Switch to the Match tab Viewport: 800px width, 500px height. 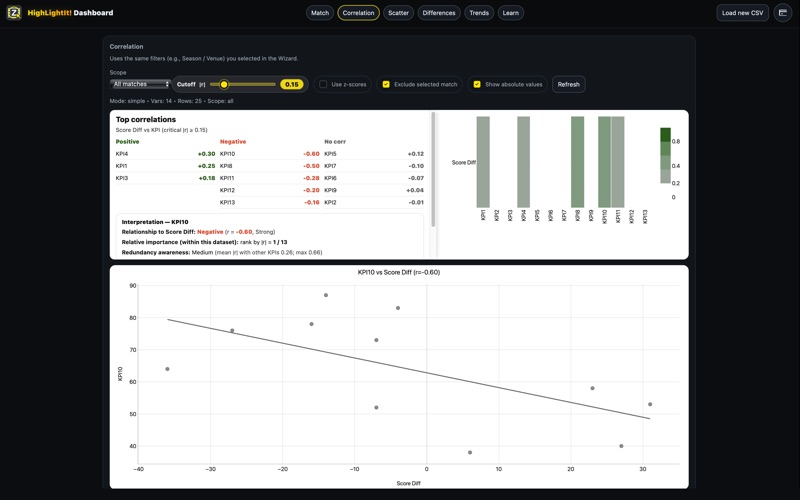320,13
